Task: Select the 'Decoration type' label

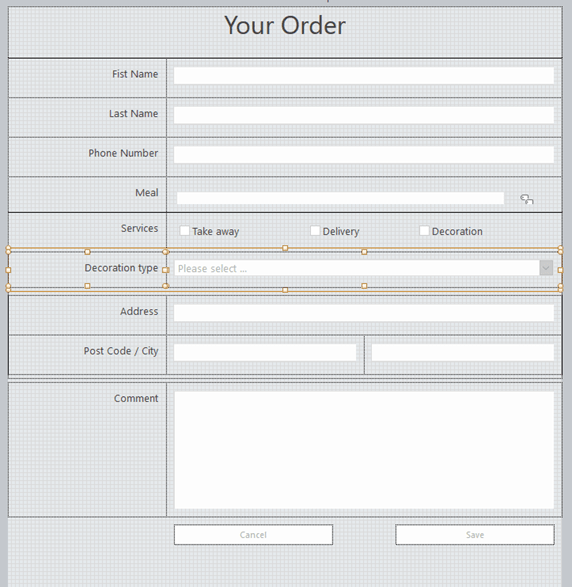Action: (121, 268)
